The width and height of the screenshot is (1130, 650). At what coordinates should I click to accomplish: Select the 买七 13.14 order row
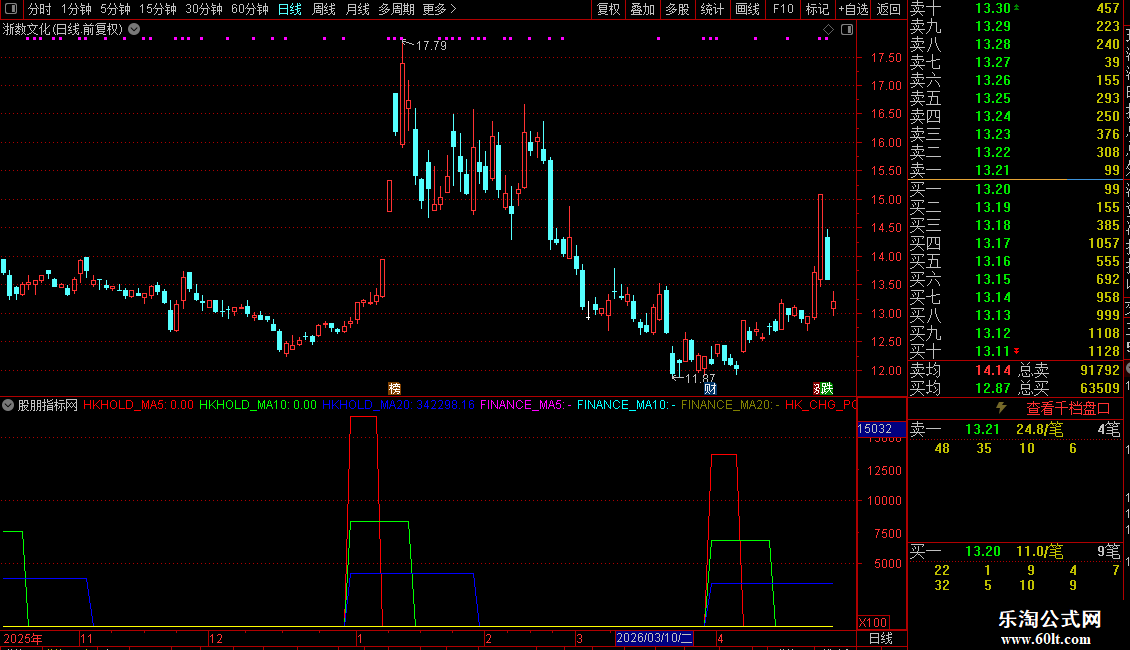click(x=1015, y=298)
